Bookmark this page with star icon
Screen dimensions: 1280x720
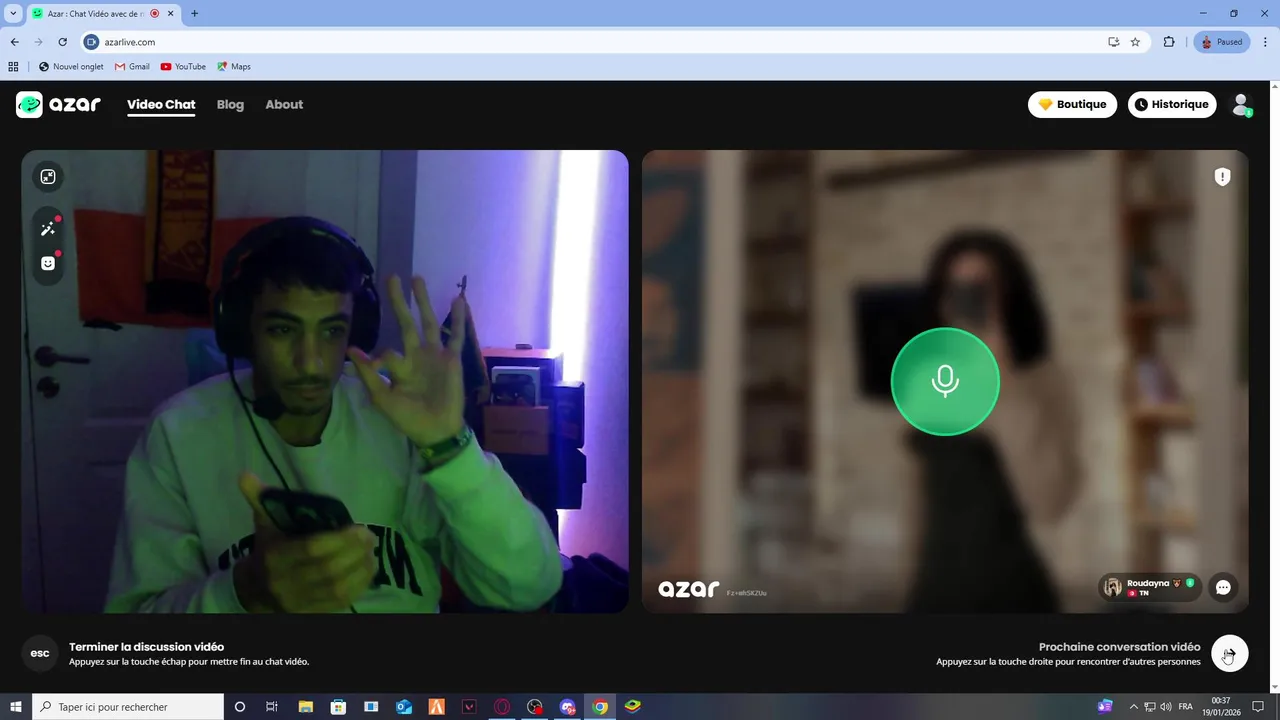(1135, 42)
